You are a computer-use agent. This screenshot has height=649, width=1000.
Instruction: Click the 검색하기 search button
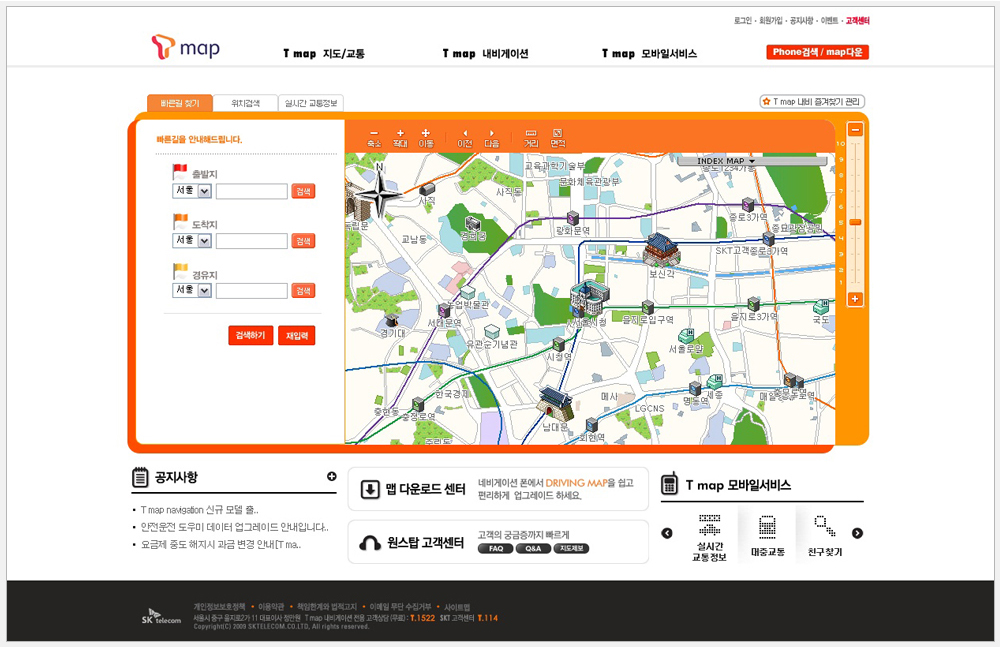[x=250, y=335]
